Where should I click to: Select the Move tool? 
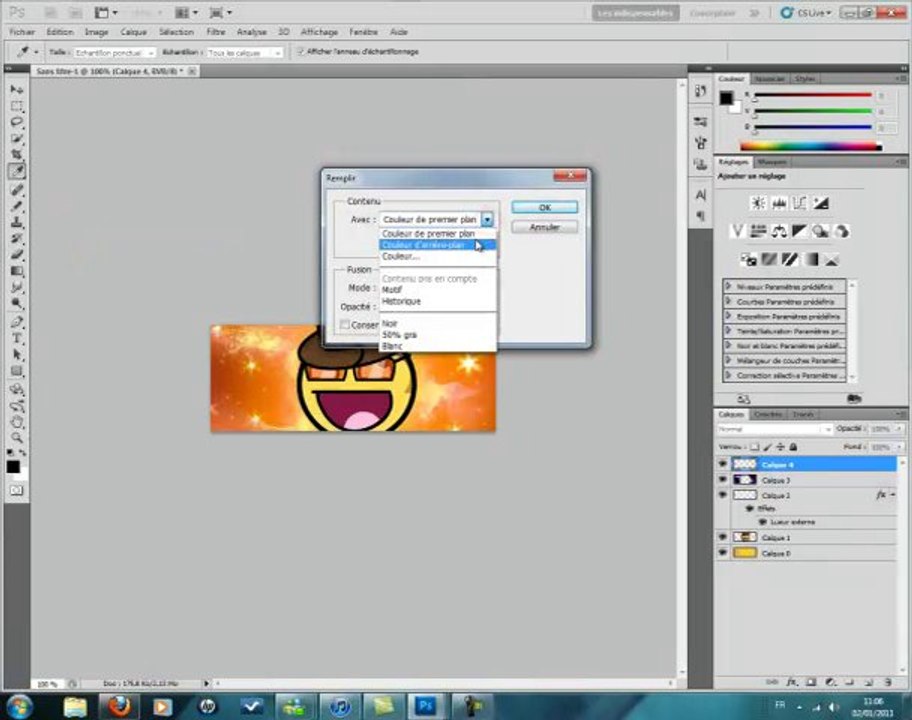point(17,89)
